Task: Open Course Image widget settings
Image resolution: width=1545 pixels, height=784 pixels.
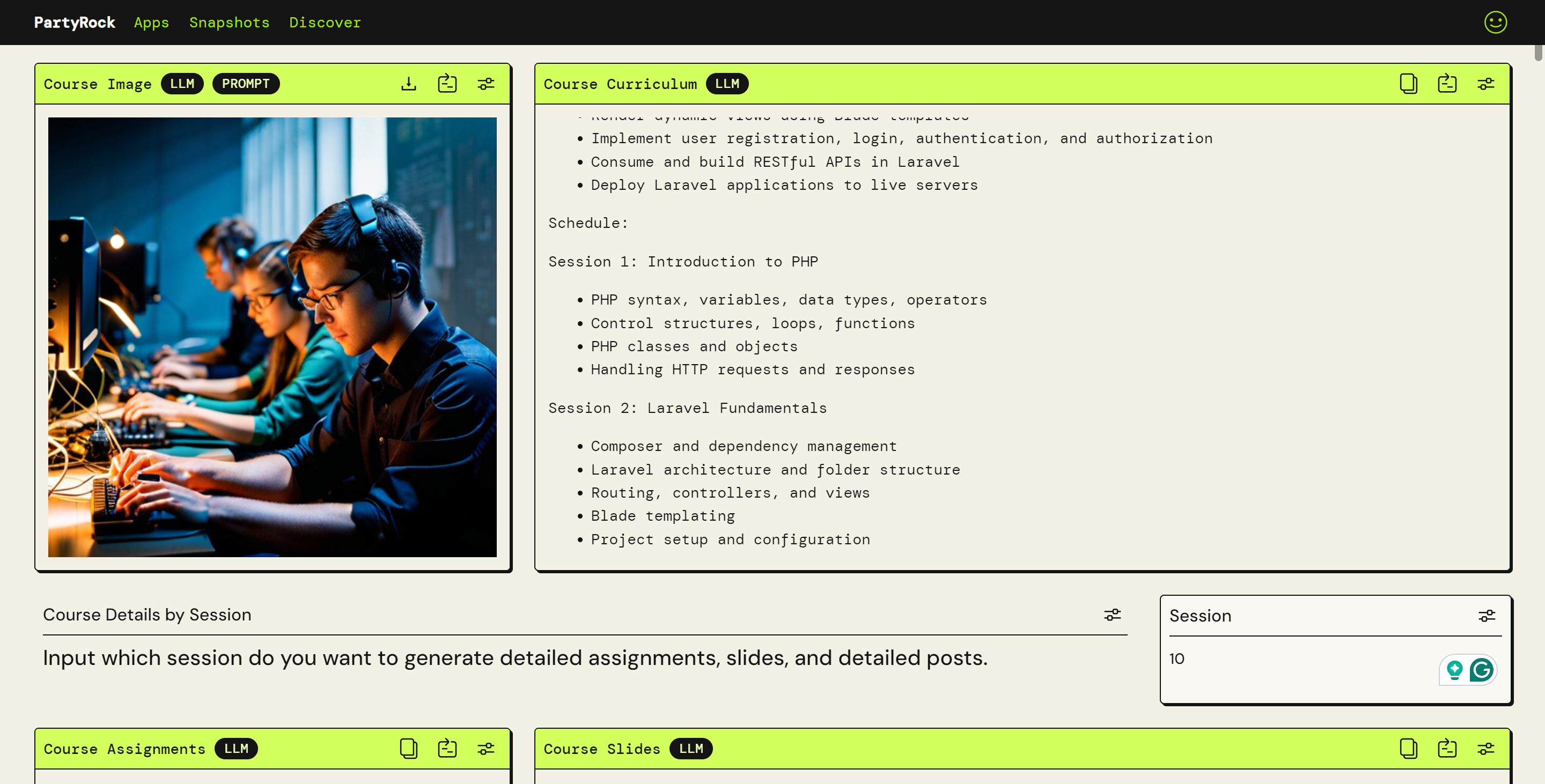Action: (486, 83)
